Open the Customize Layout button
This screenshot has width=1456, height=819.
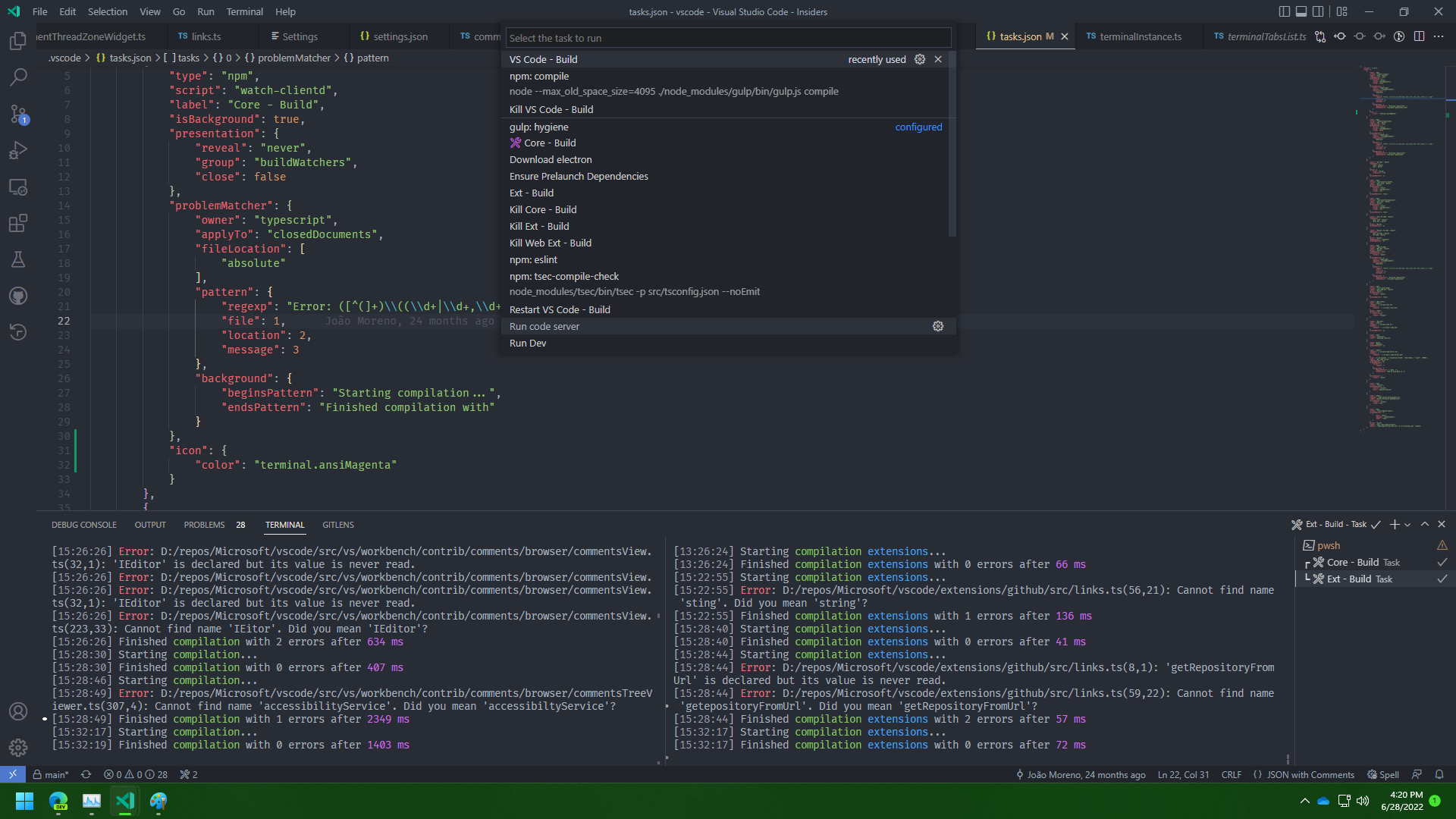tap(1342, 11)
